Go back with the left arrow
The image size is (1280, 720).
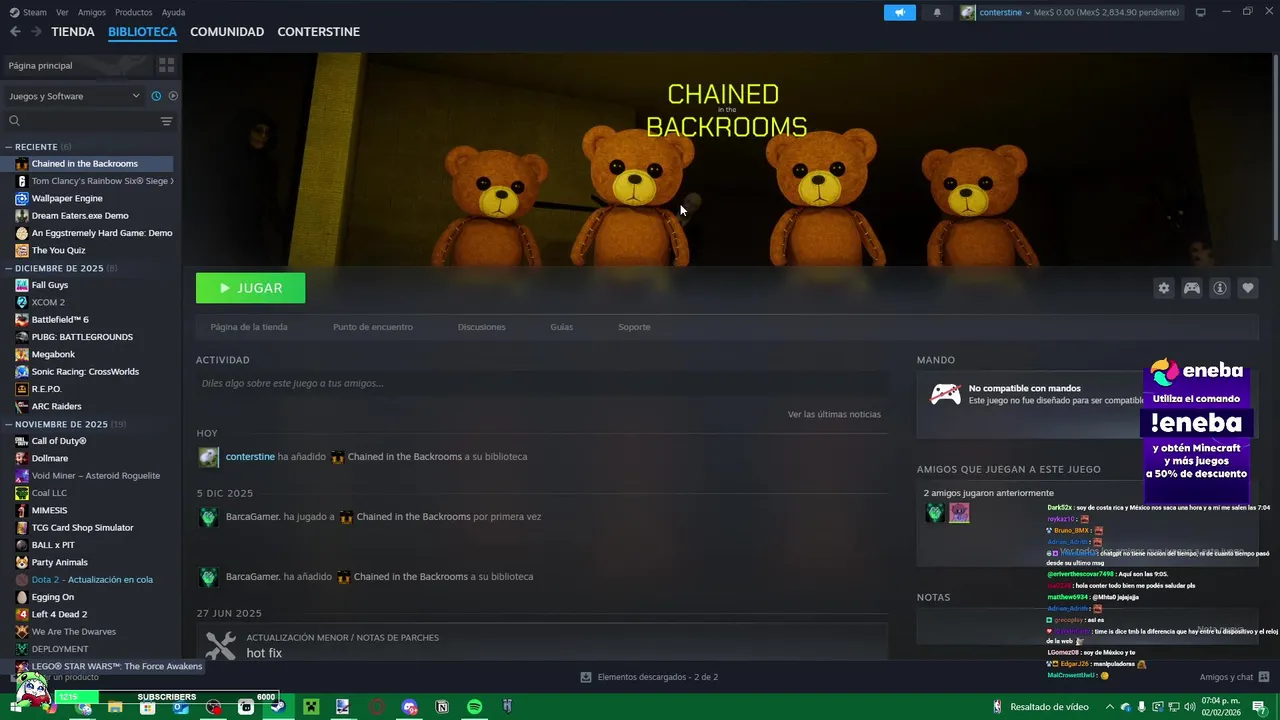click(15, 32)
